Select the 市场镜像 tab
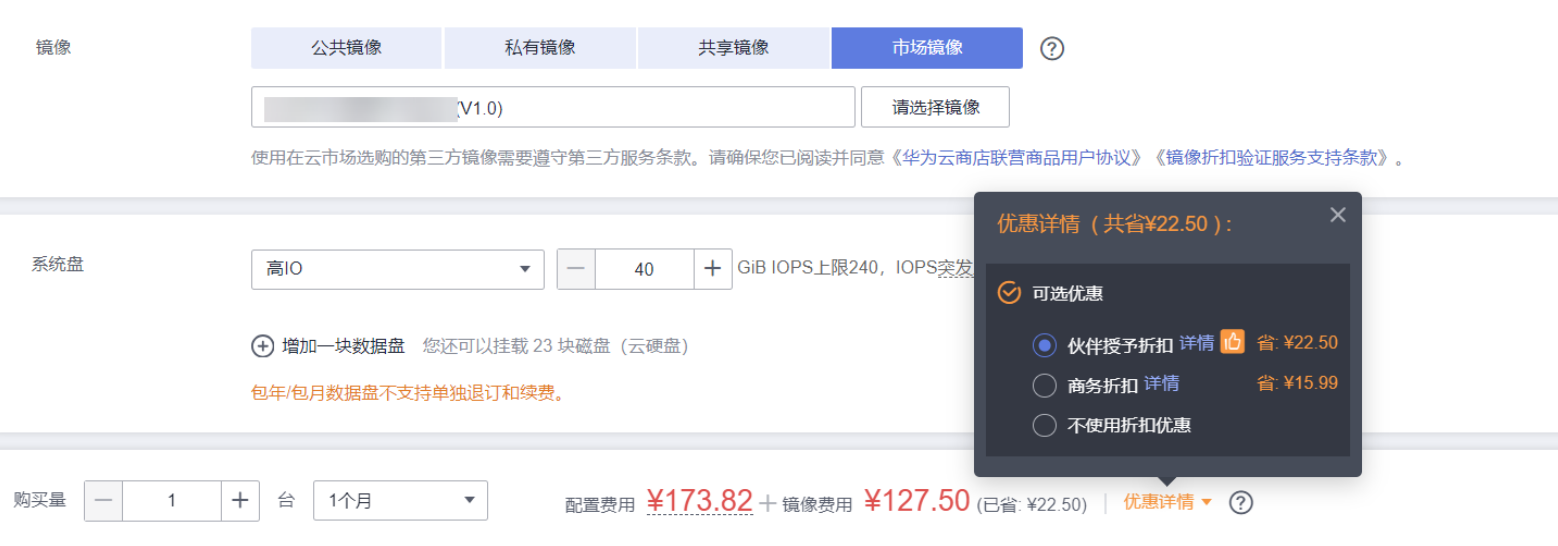 [x=927, y=48]
